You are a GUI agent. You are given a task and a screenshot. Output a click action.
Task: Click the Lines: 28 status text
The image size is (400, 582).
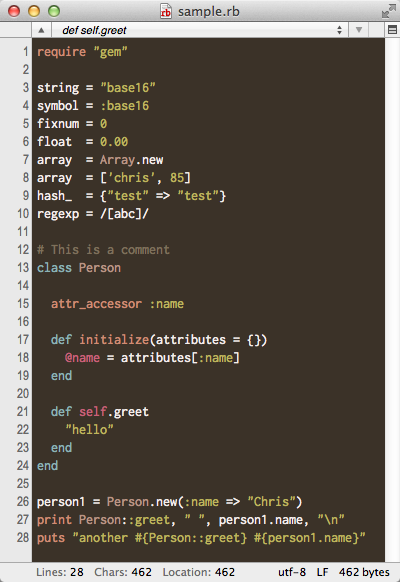59,572
